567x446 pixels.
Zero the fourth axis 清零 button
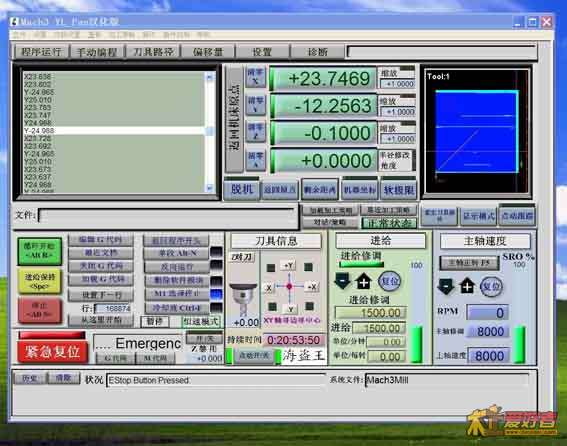[255, 160]
